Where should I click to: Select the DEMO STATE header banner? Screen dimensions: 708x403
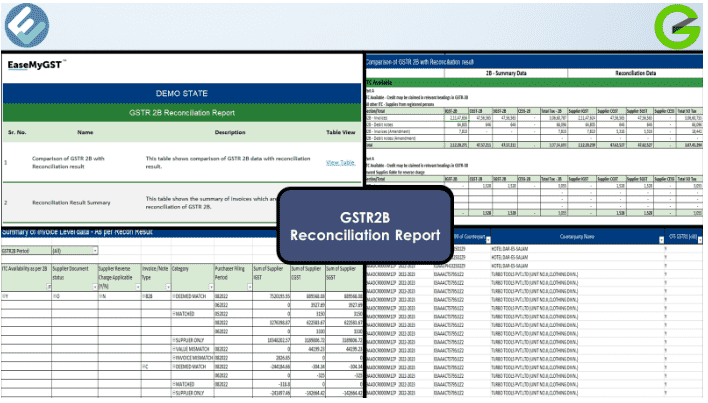click(181, 93)
